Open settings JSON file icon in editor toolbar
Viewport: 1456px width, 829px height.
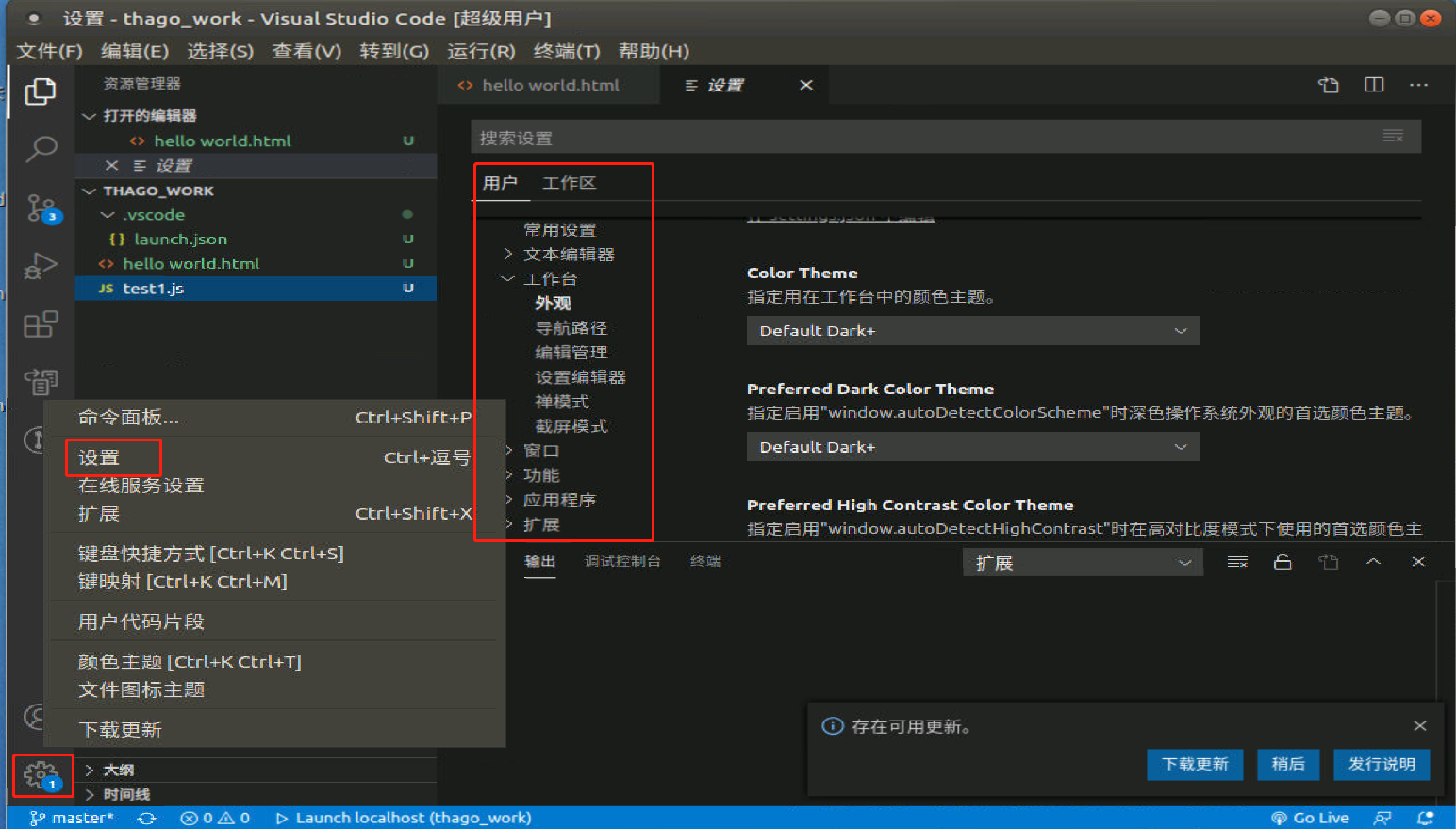coord(1329,85)
